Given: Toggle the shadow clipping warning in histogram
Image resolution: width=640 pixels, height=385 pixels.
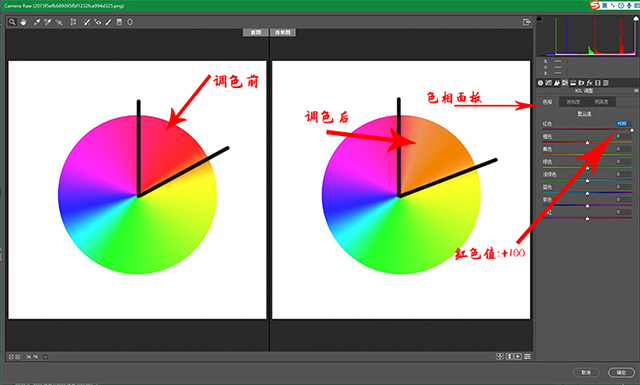Looking at the screenshot, I should pyautogui.click(x=539, y=19).
